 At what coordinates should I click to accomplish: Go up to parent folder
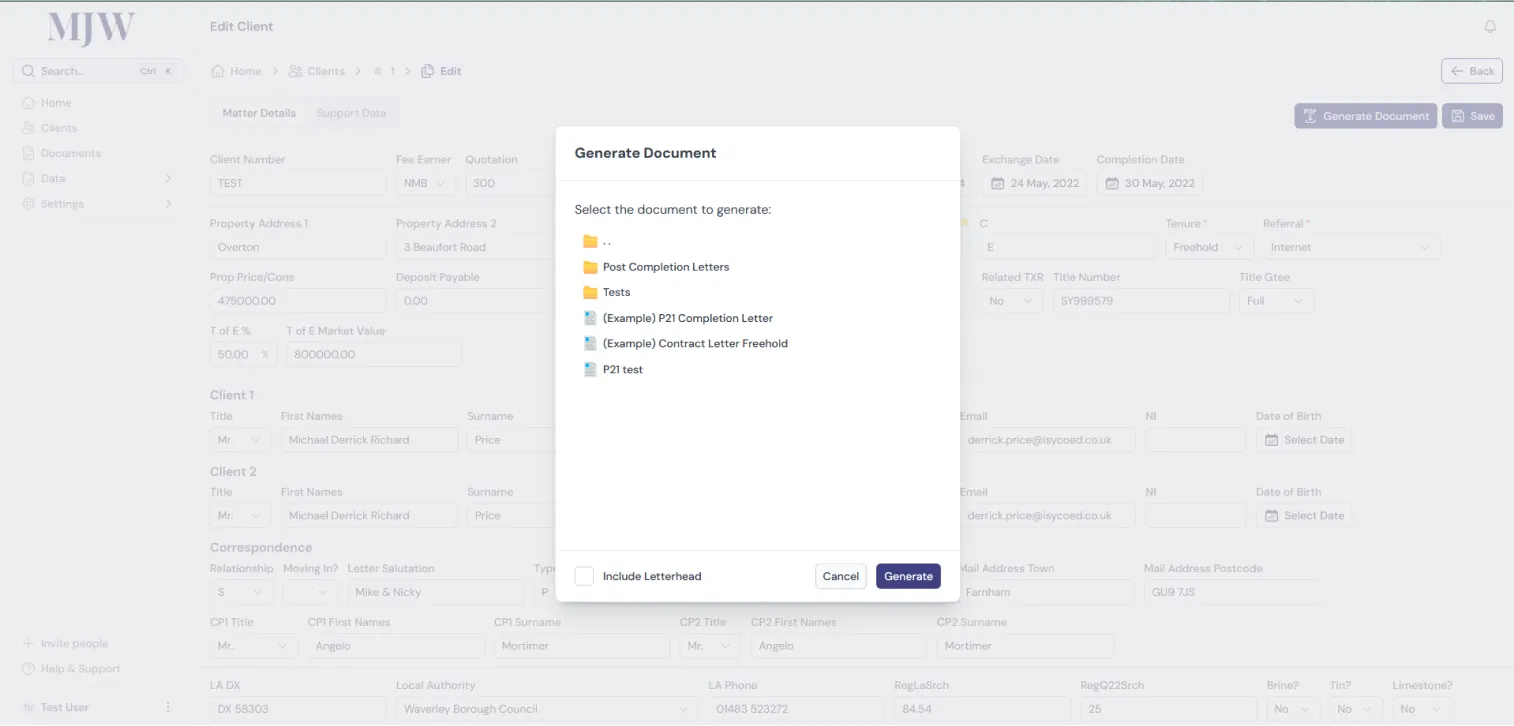coord(597,241)
